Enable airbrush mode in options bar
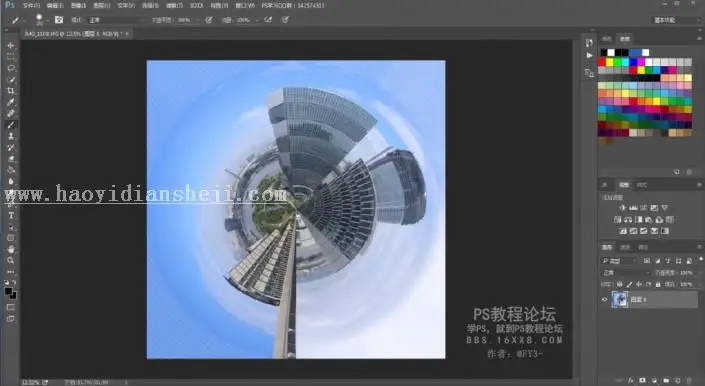 click(268, 20)
